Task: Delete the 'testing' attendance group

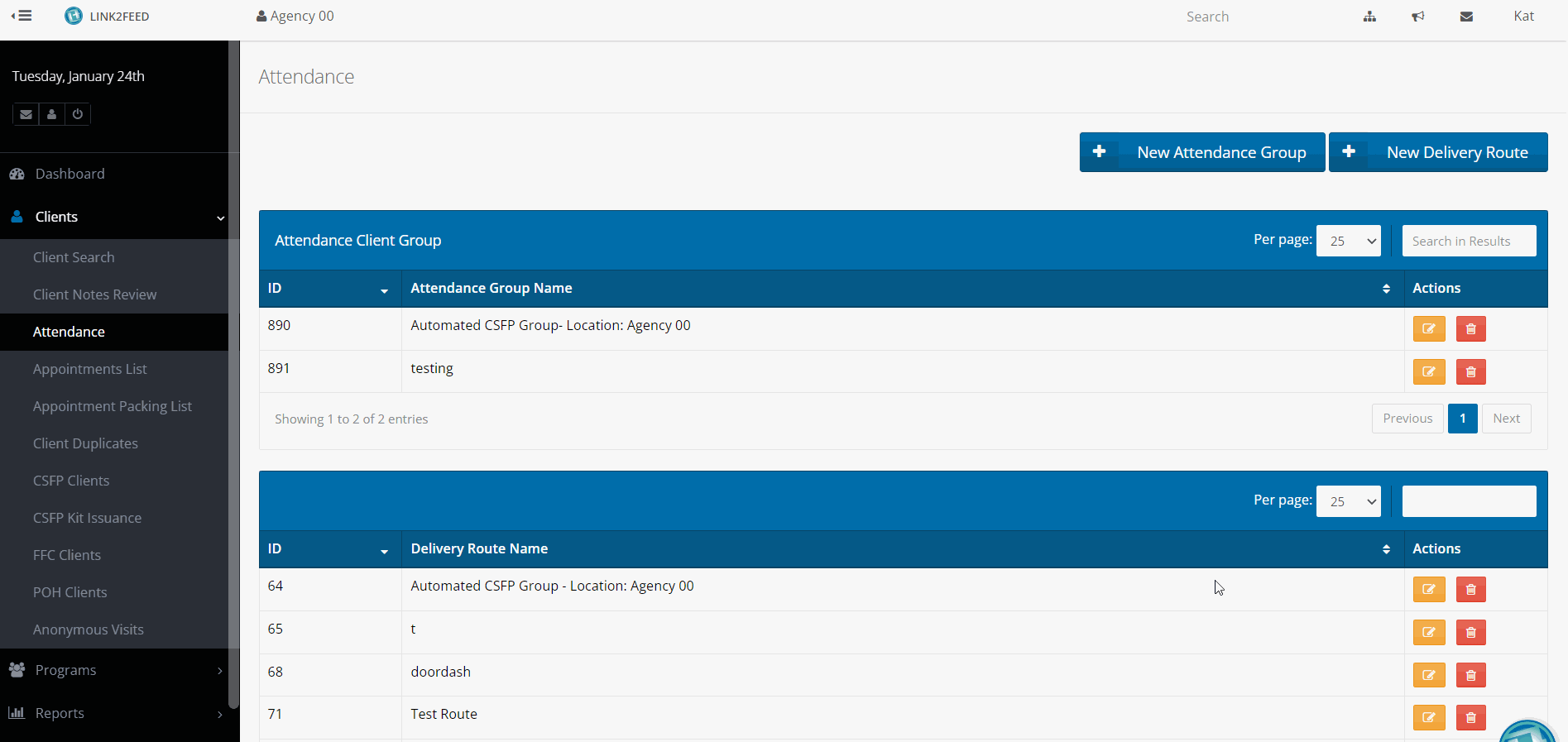Action: pyautogui.click(x=1470, y=372)
